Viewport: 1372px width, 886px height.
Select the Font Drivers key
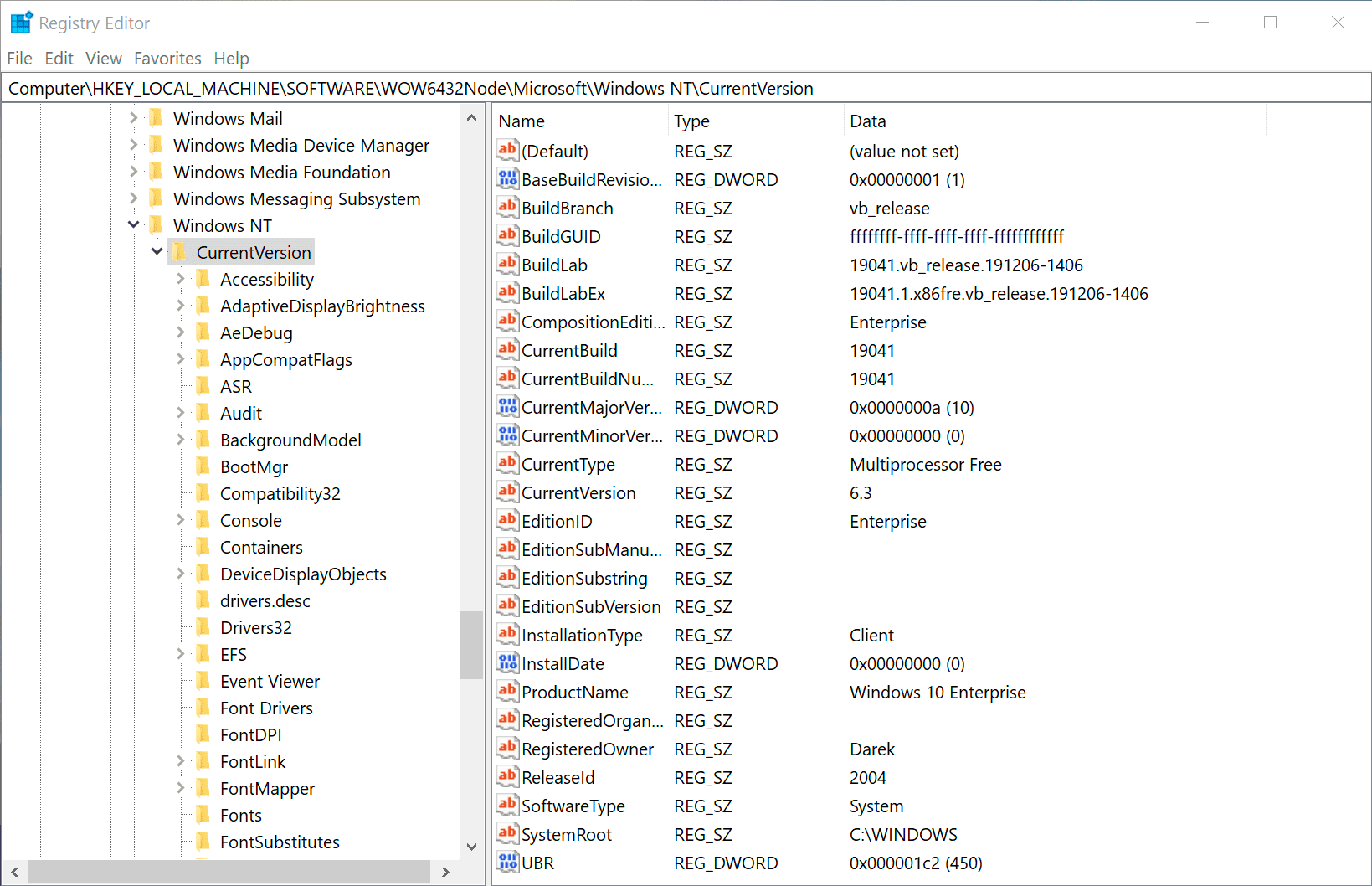(266, 708)
